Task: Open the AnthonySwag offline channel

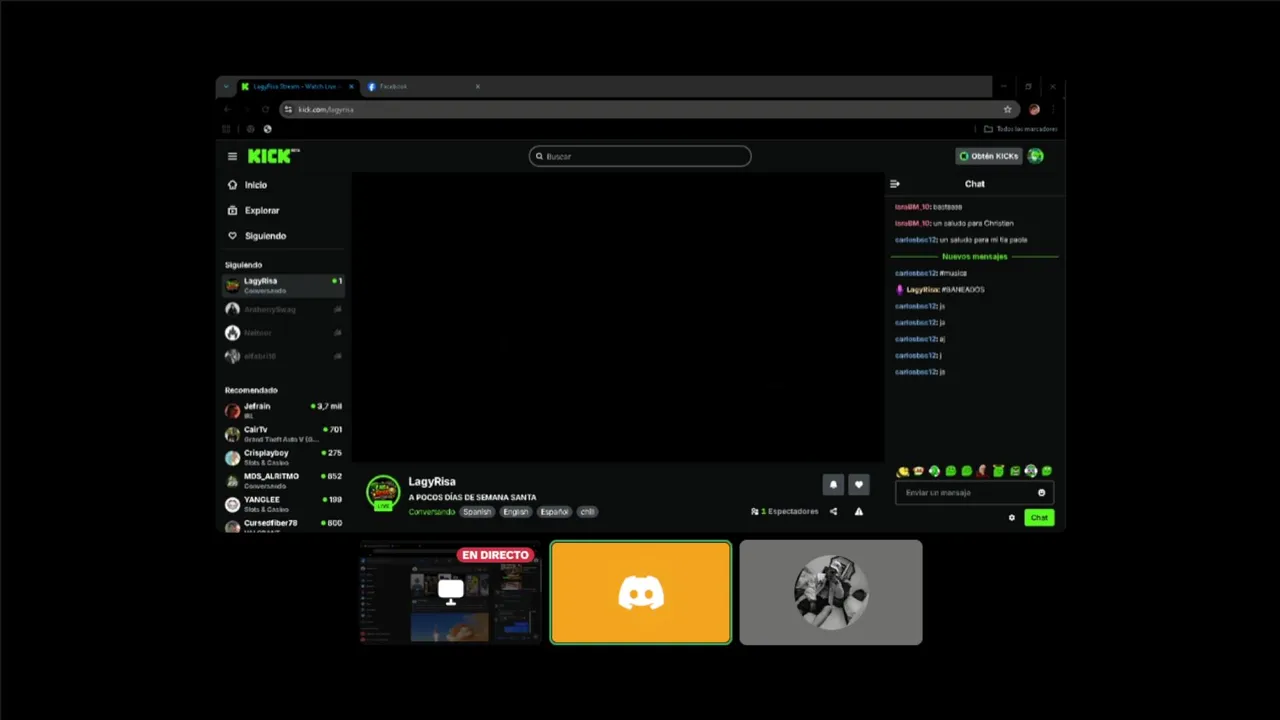Action: coord(283,309)
